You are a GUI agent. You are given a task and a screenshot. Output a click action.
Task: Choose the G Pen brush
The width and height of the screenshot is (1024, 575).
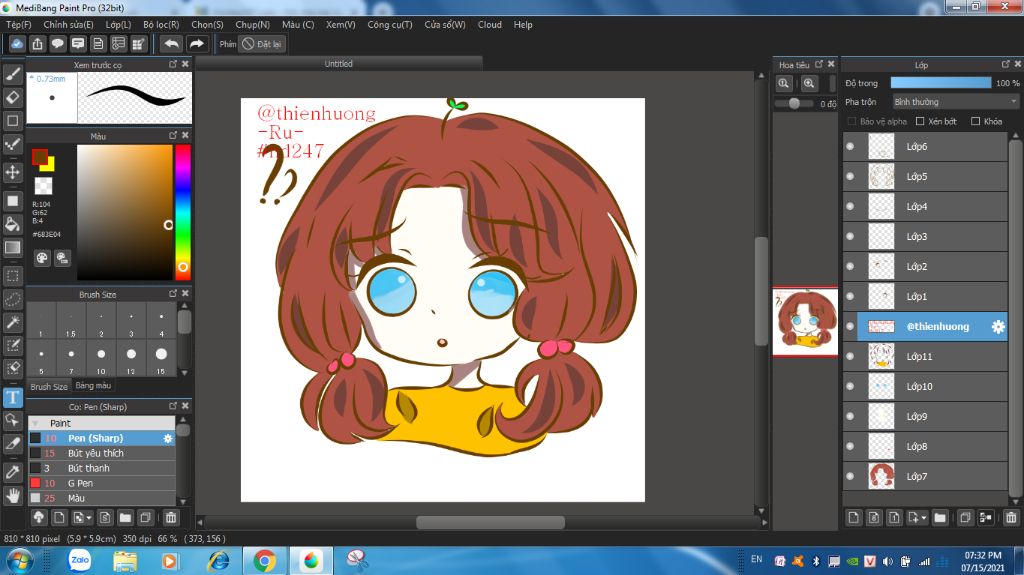(102, 484)
